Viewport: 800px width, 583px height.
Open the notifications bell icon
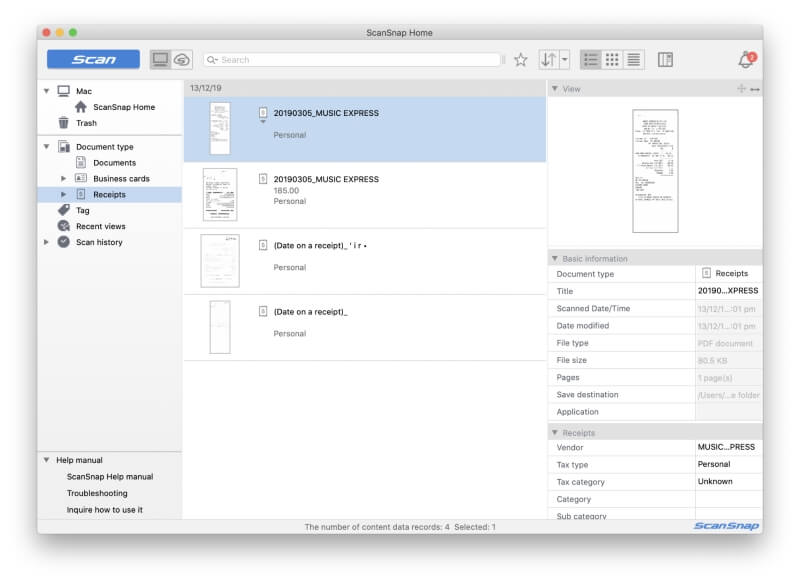[x=746, y=60]
